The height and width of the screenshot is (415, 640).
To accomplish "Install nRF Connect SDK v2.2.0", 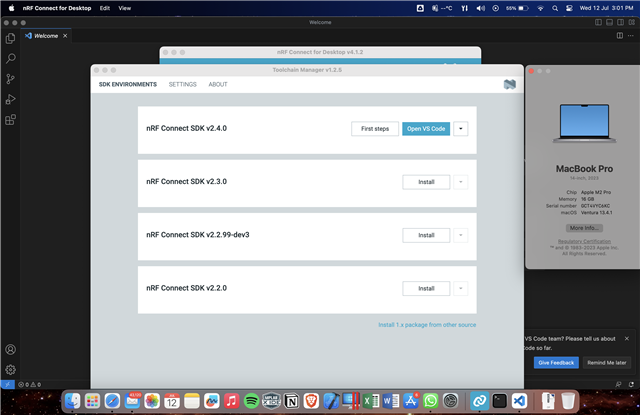I will click(x=426, y=289).
